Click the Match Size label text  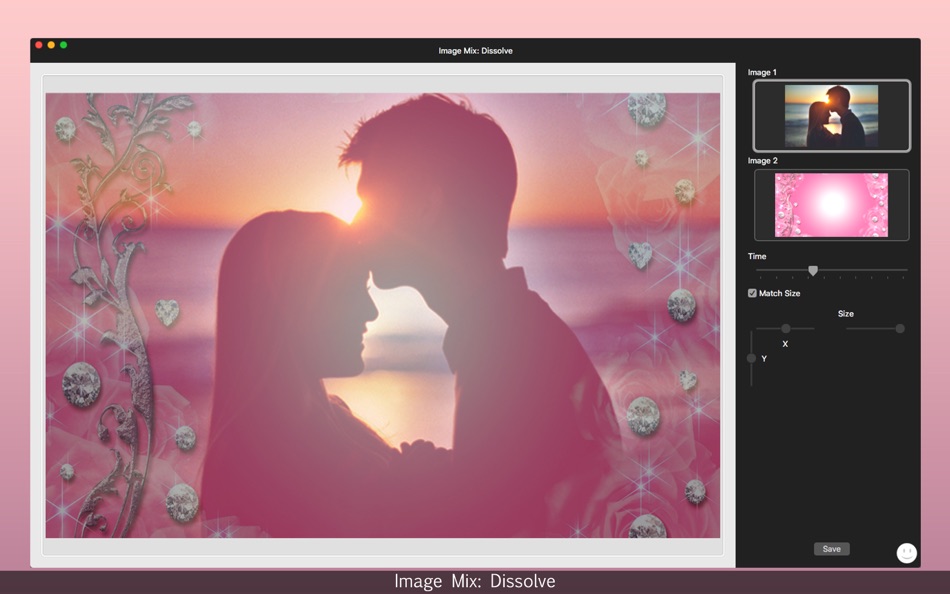(x=780, y=293)
